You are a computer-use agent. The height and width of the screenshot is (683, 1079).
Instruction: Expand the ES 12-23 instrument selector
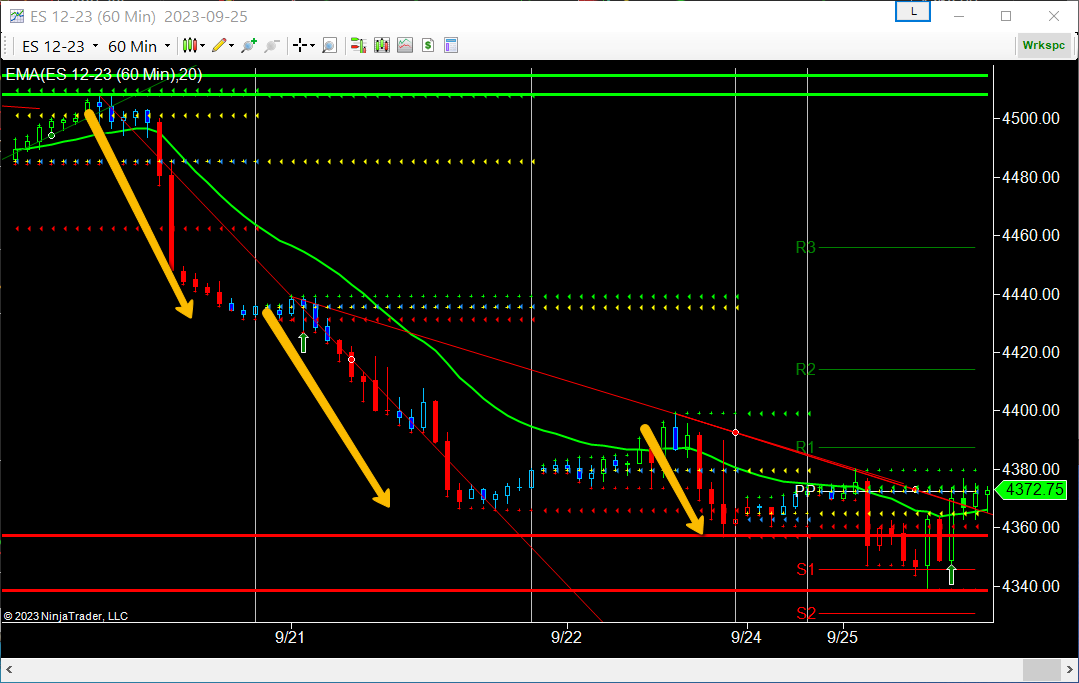tap(95, 46)
